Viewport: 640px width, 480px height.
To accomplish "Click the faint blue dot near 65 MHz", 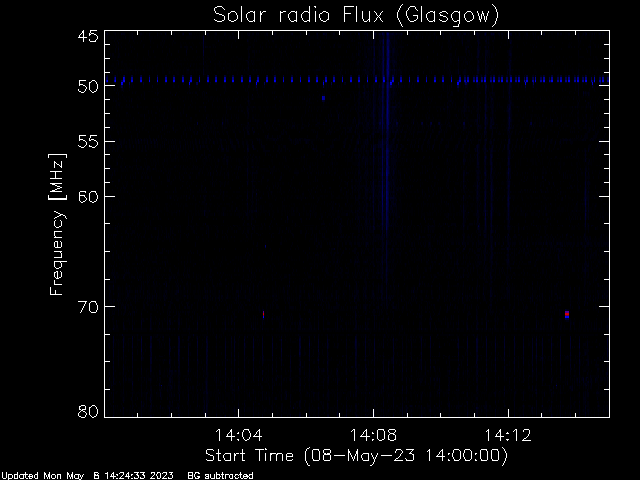I will pyautogui.click(x=265, y=246).
